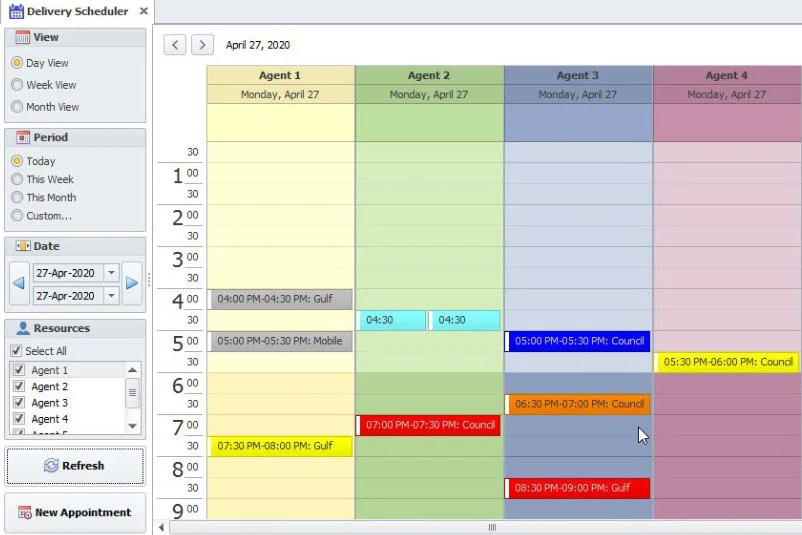Open the second date dropdown arrow
Screen dimensions: 802x535
point(111,296)
